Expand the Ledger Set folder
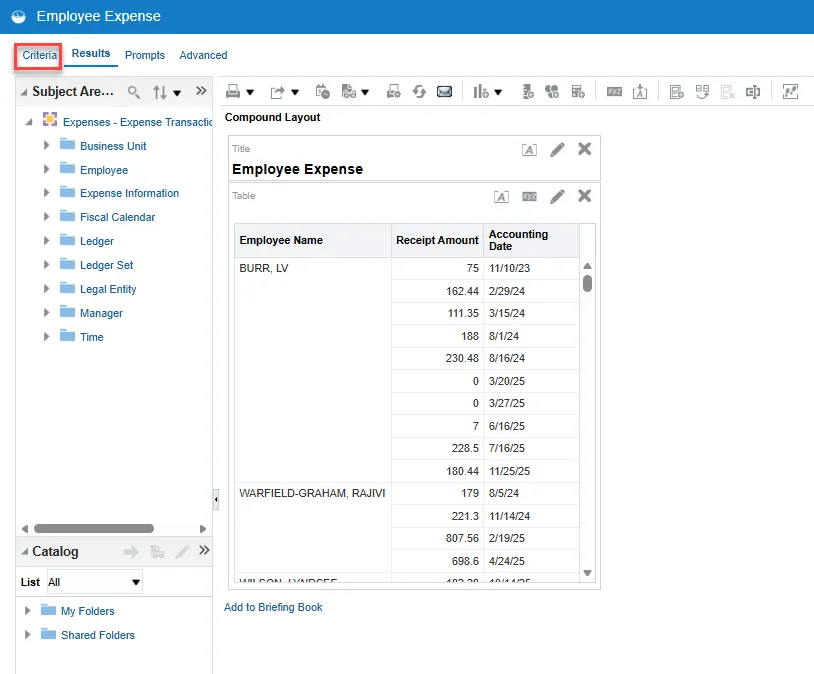 [46, 264]
